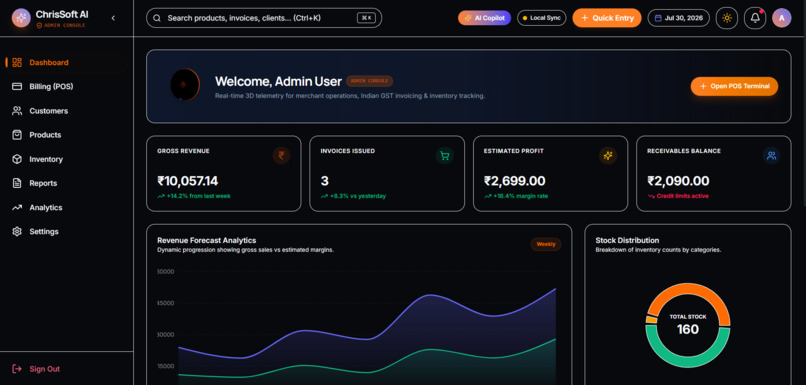This screenshot has width=806, height=385.
Task: Open Quick Entry
Action: click(607, 18)
